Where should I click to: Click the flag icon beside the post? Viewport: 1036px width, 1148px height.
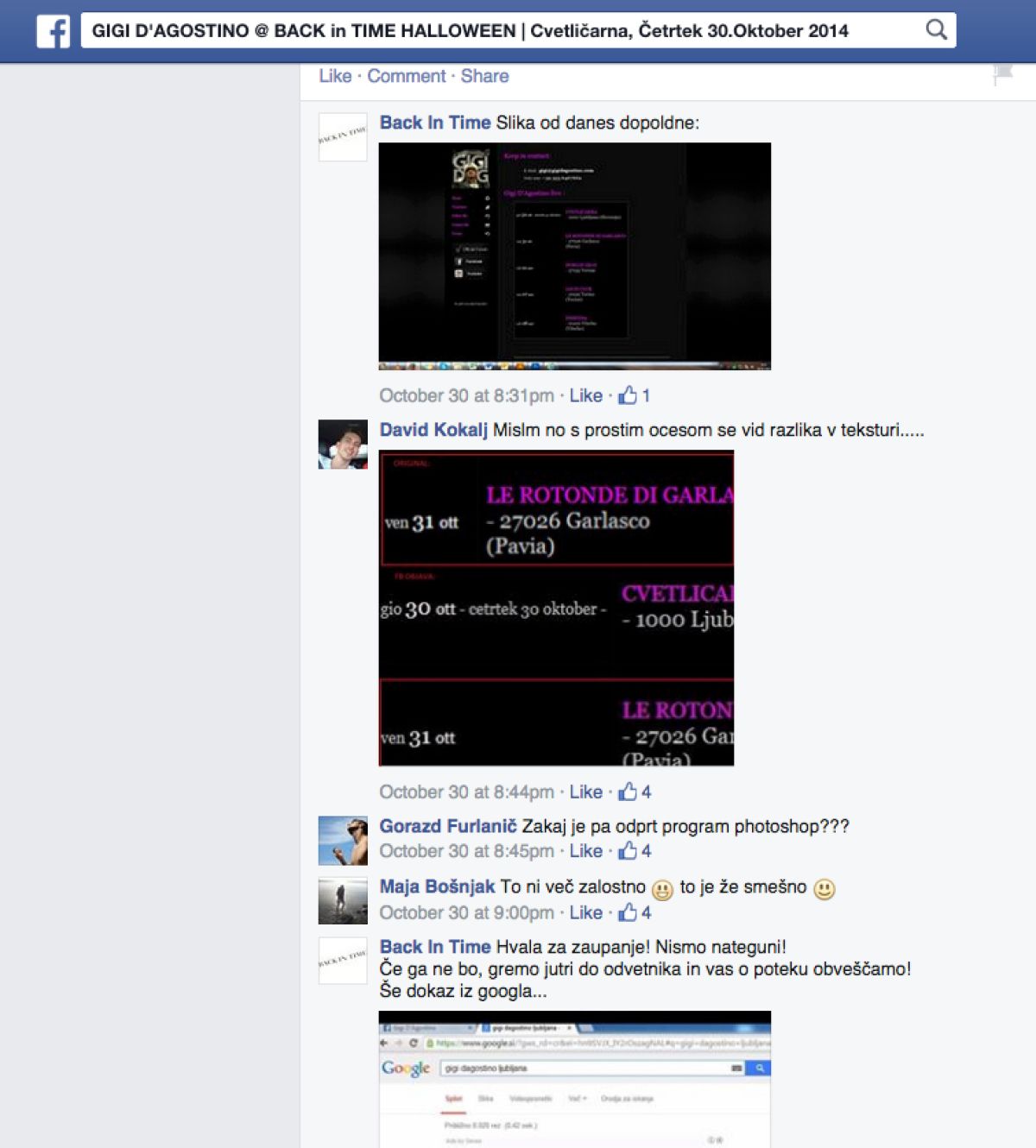point(1002,75)
